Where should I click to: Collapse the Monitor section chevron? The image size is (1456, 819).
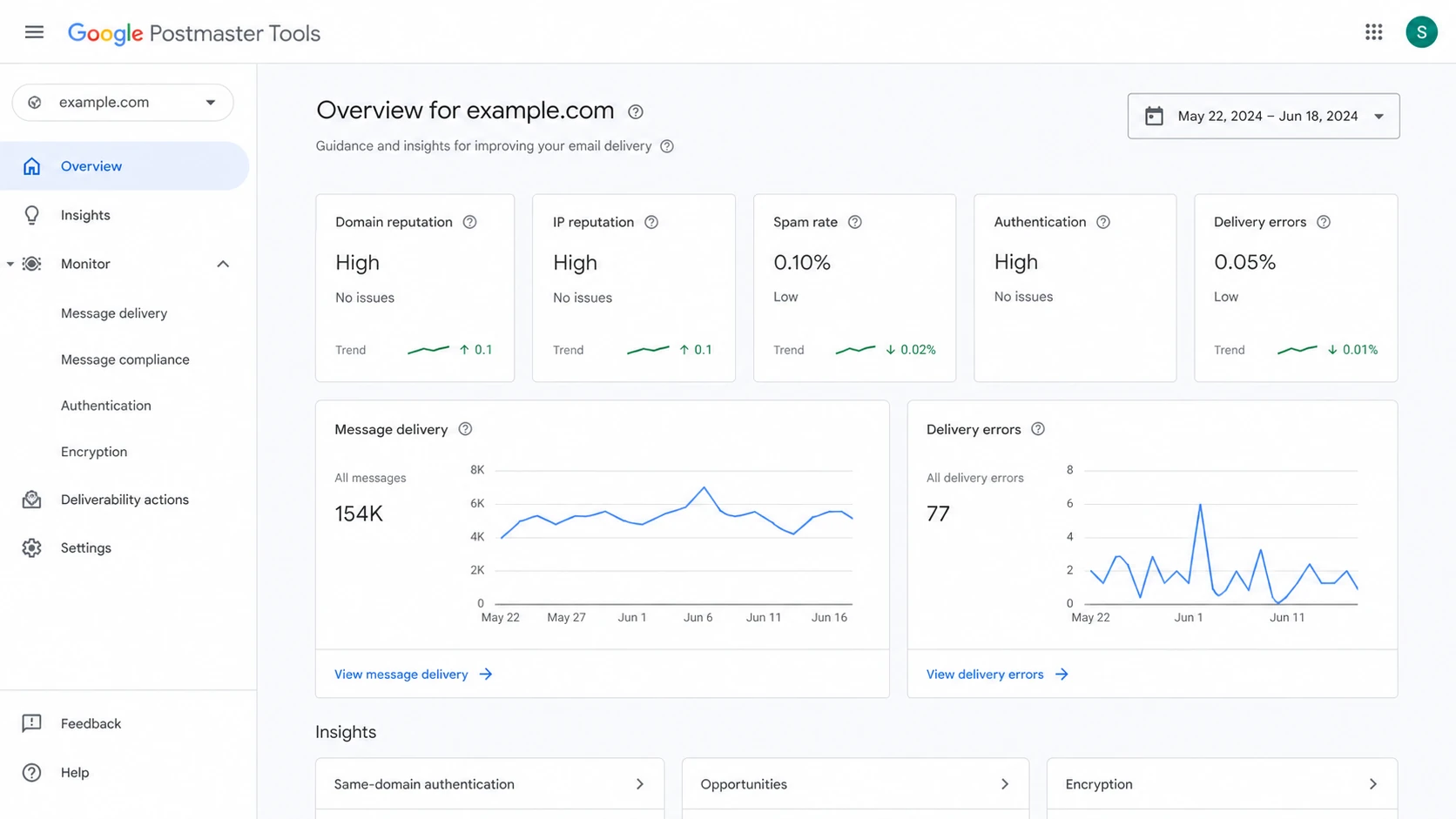pyautogui.click(x=223, y=264)
